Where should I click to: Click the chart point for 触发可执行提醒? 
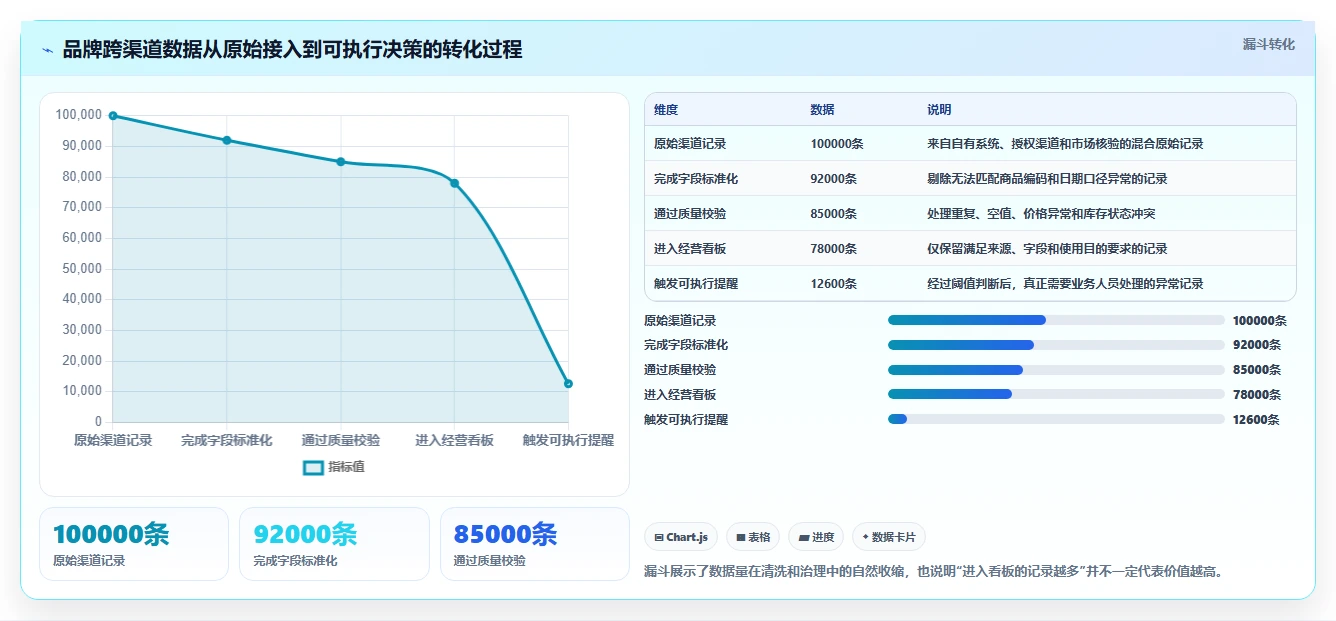(x=568, y=384)
